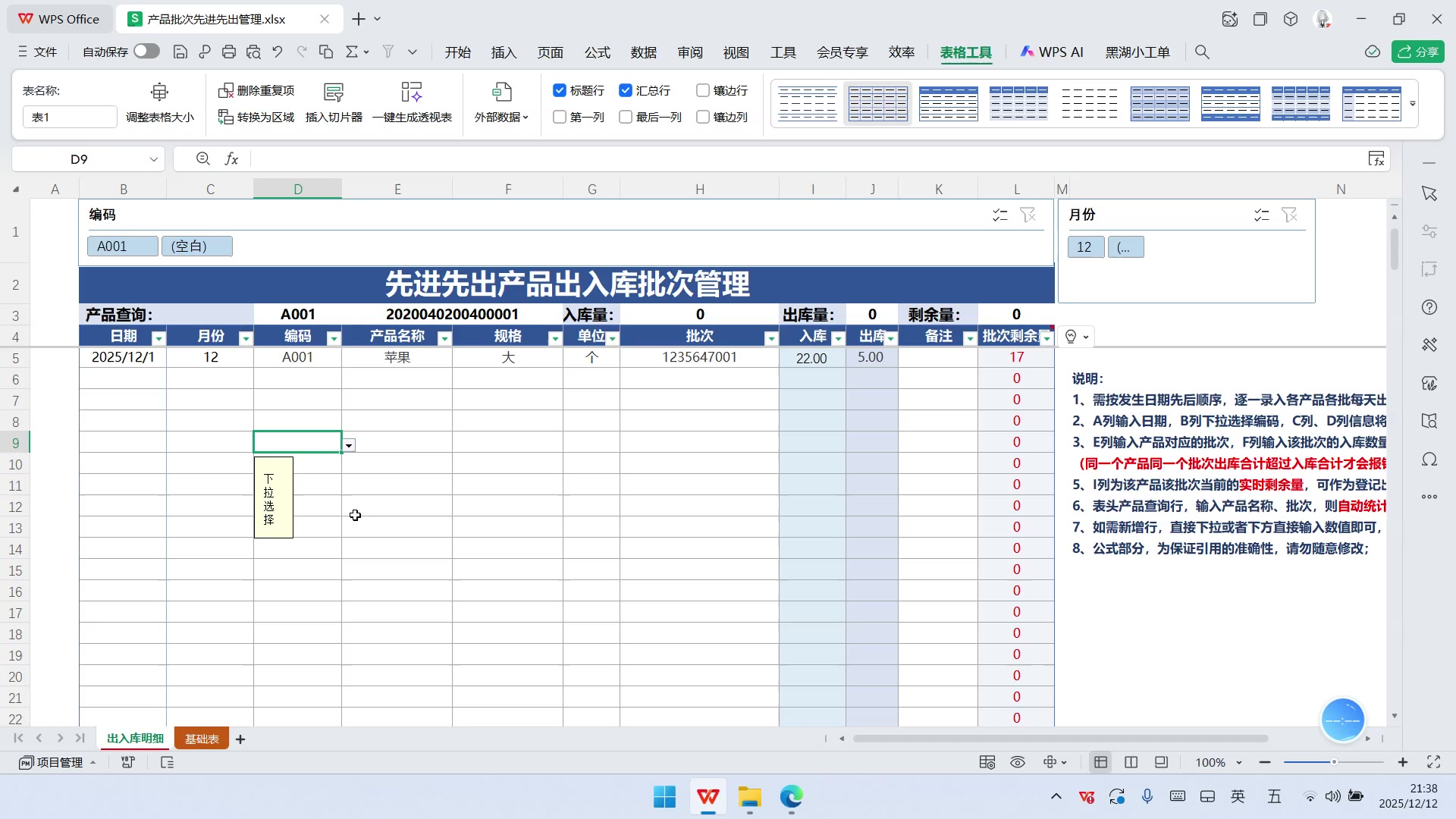Select the A001 slicer button
Viewport: 1456px width, 819px height.
point(121,246)
